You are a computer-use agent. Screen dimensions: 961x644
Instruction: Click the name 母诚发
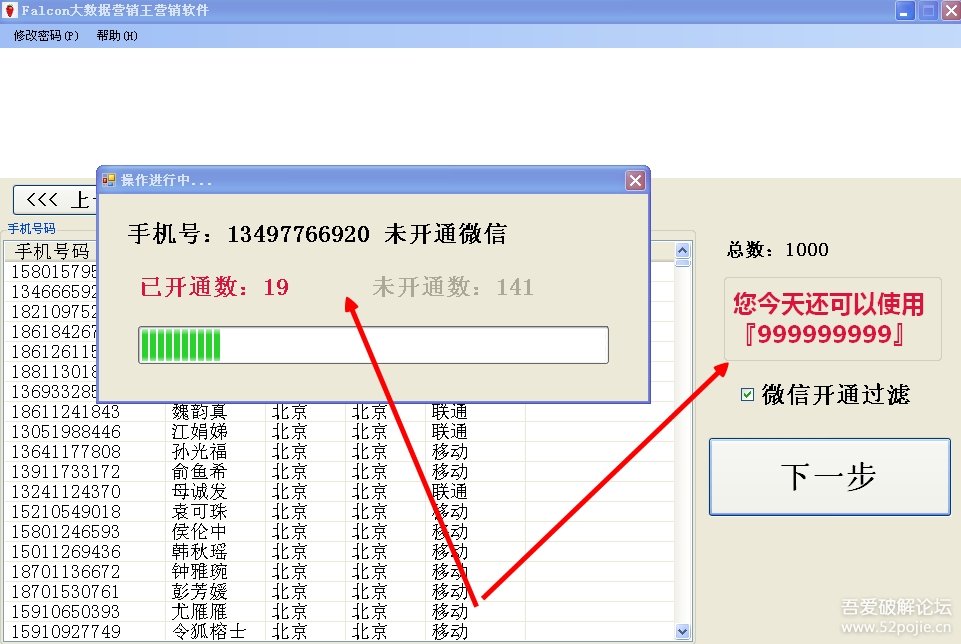[199, 491]
